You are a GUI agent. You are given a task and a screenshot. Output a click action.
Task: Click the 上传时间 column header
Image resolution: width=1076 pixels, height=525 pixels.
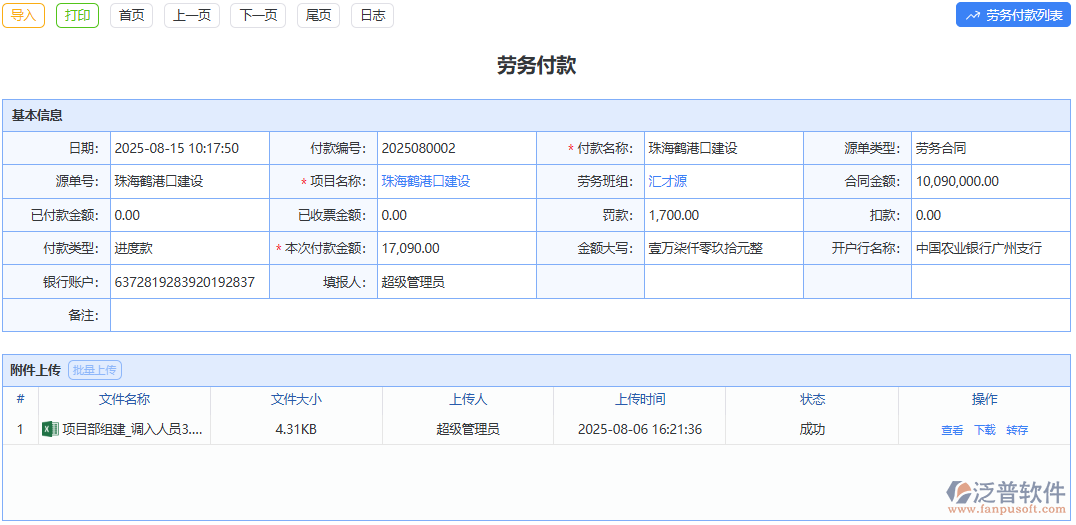point(640,399)
